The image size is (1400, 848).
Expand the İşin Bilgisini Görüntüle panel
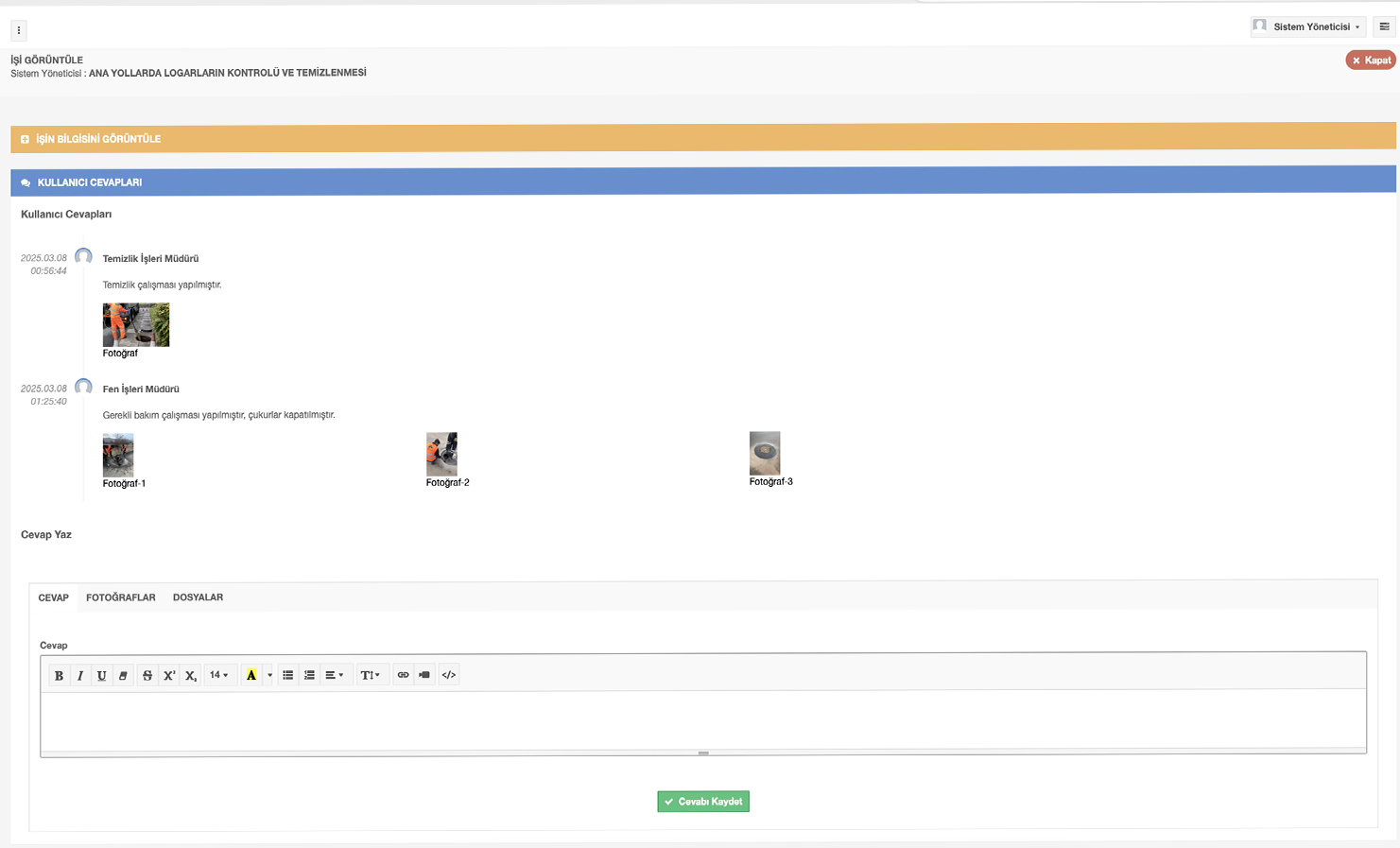98,139
